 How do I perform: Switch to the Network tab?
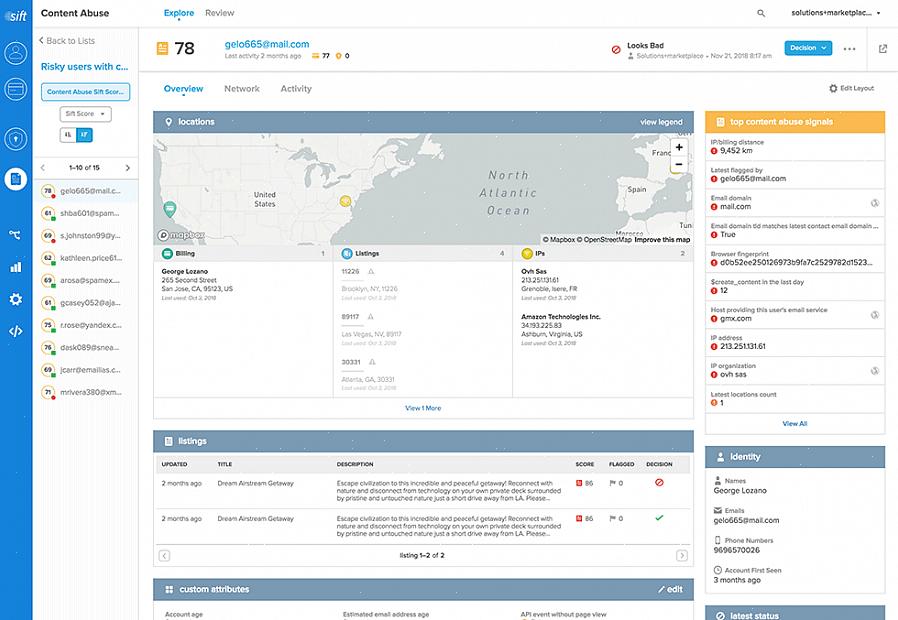coord(242,89)
